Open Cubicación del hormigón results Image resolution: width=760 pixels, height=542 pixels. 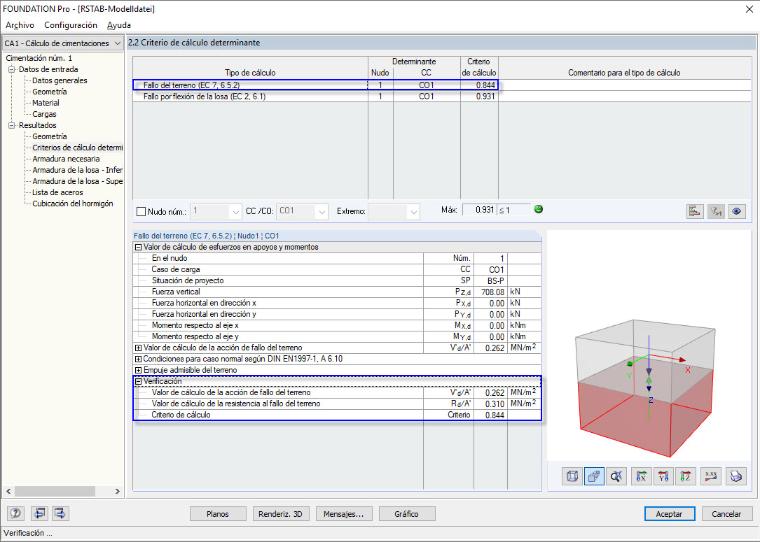pos(73,203)
